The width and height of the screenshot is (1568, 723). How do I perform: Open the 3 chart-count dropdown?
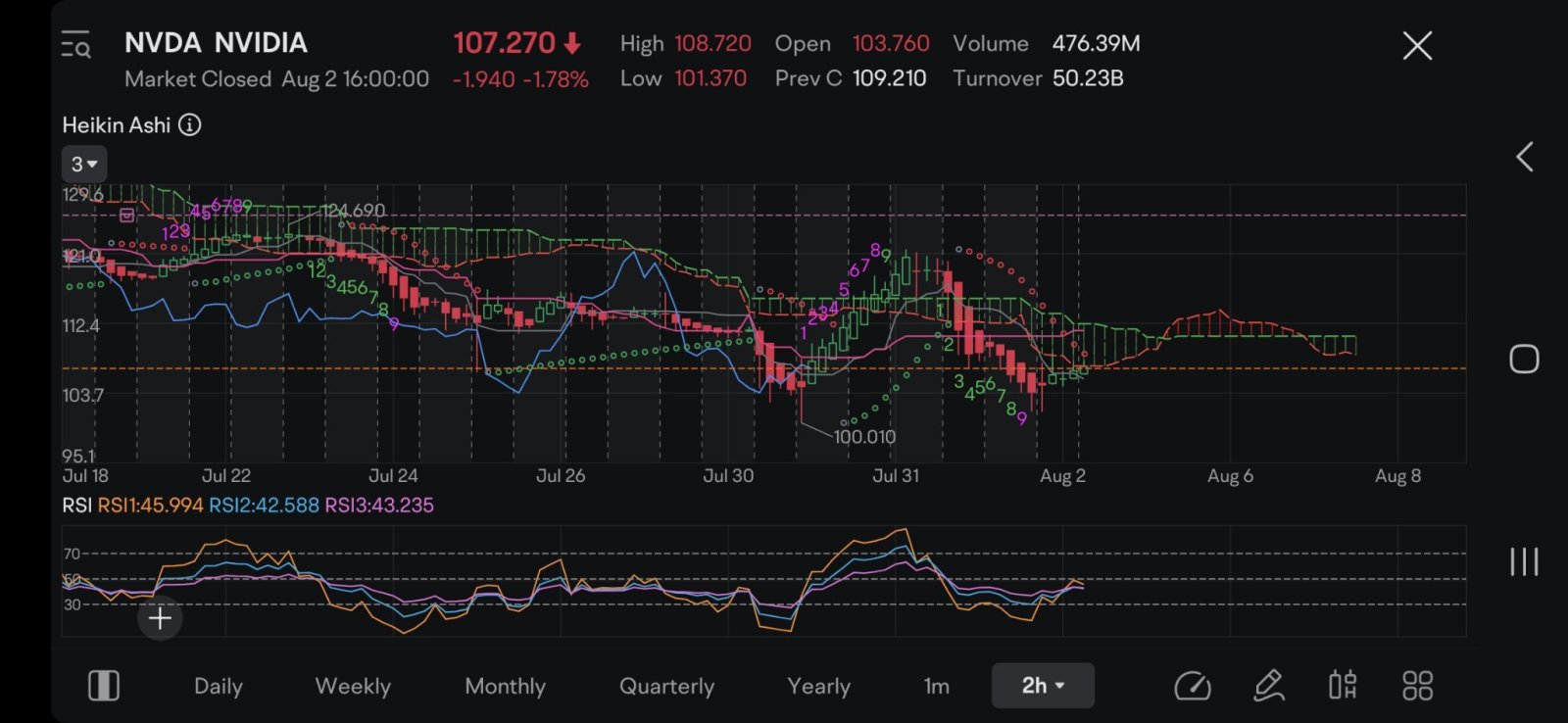84,165
